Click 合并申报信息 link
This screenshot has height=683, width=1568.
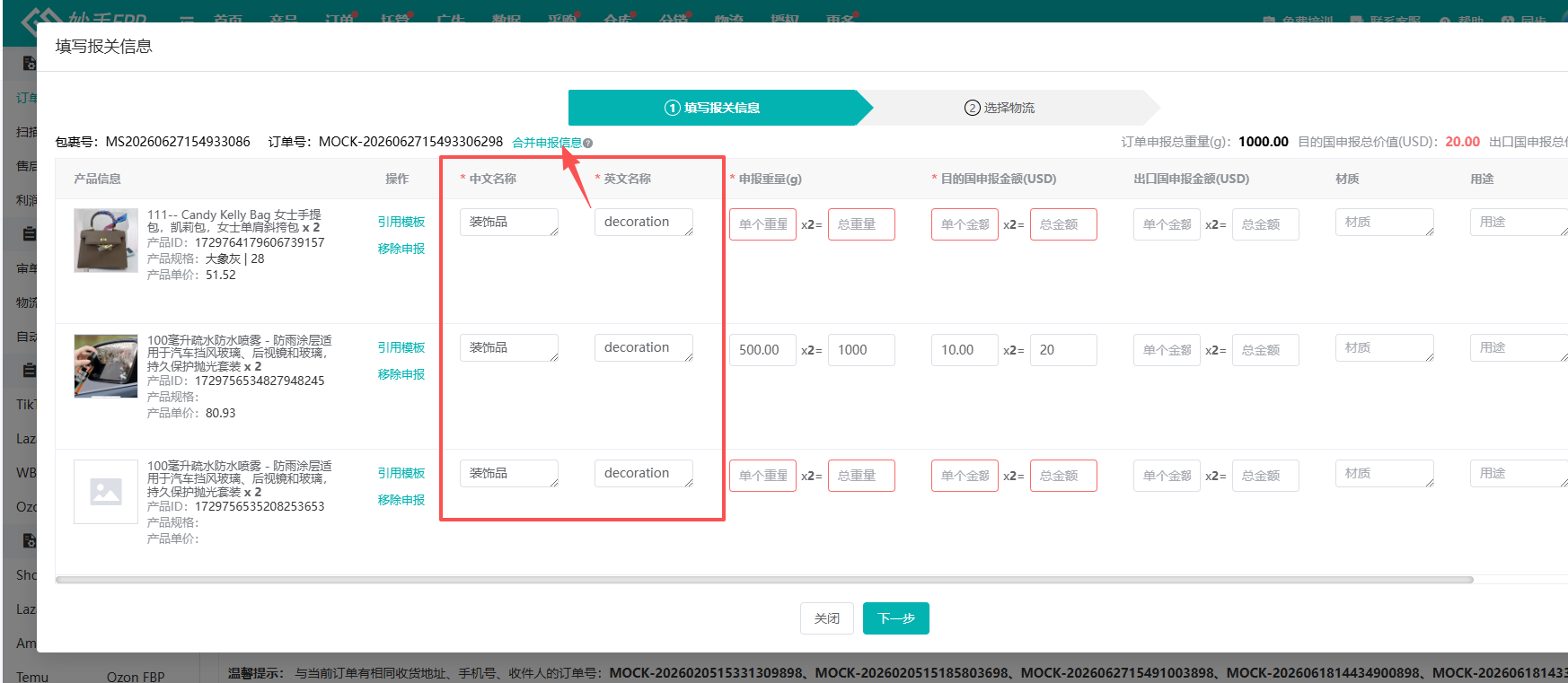coord(547,143)
